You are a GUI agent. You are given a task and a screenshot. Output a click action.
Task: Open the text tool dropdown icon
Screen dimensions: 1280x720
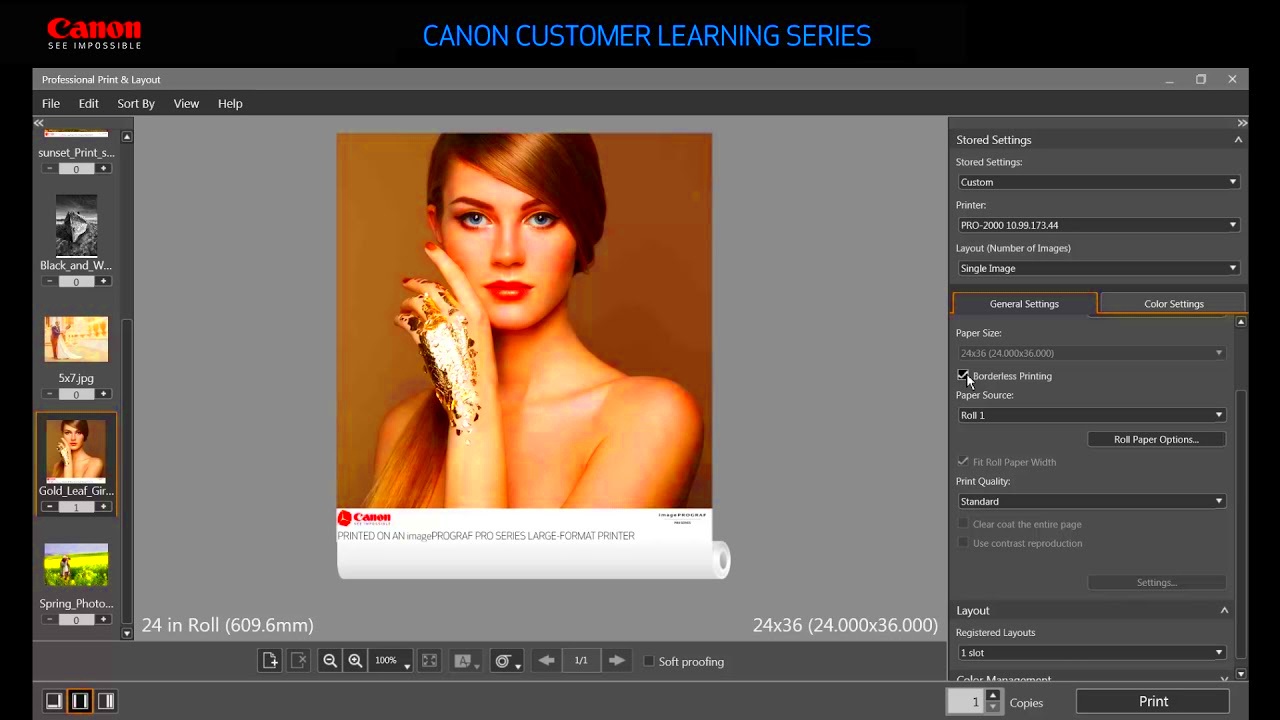tap(465, 661)
